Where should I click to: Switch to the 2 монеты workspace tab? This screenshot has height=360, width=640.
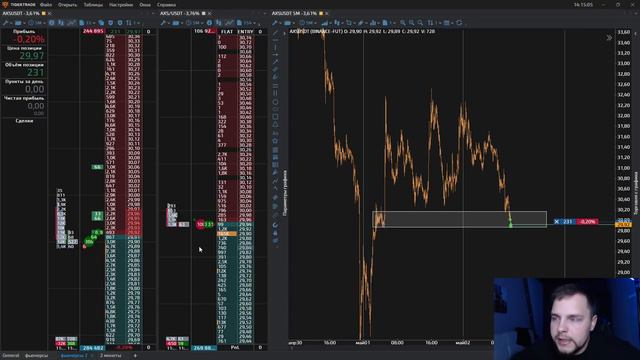coord(111,356)
